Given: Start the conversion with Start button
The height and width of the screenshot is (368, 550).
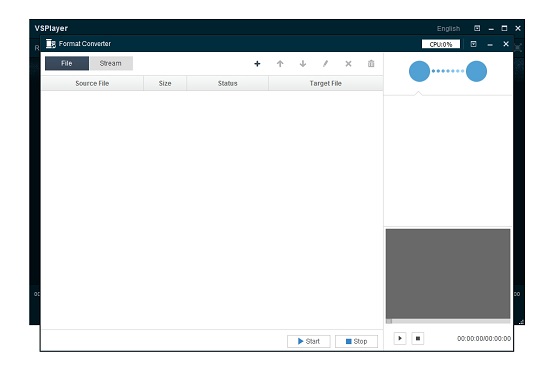Looking at the screenshot, I should click(309, 341).
